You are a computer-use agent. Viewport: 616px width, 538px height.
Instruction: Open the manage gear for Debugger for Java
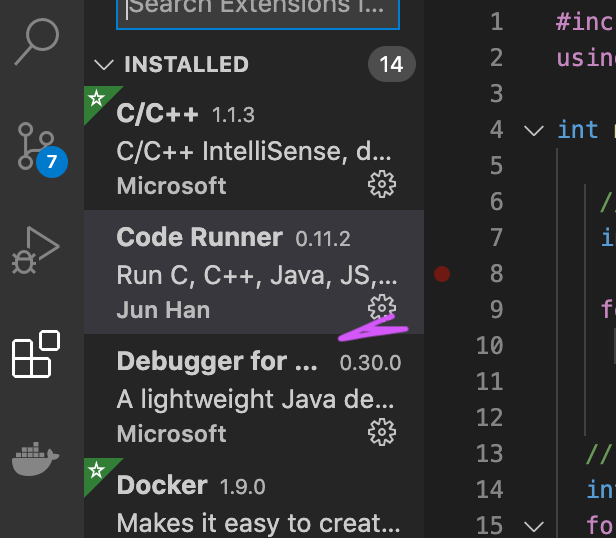point(382,432)
